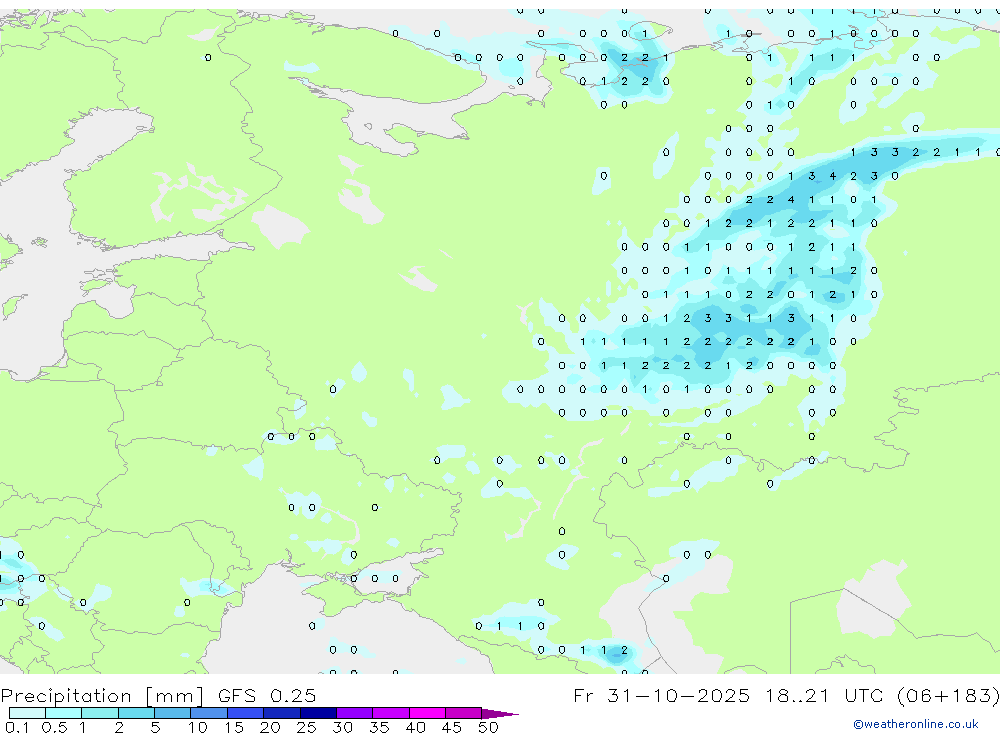The image size is (1000, 733).
Task: Click the '10' legend scale value
Action: coord(197,727)
